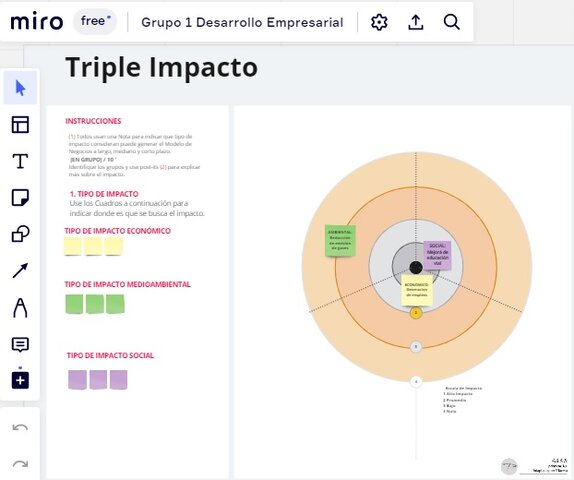Select middle green environmental sticky note
The width and height of the screenshot is (574, 480).
click(95, 304)
